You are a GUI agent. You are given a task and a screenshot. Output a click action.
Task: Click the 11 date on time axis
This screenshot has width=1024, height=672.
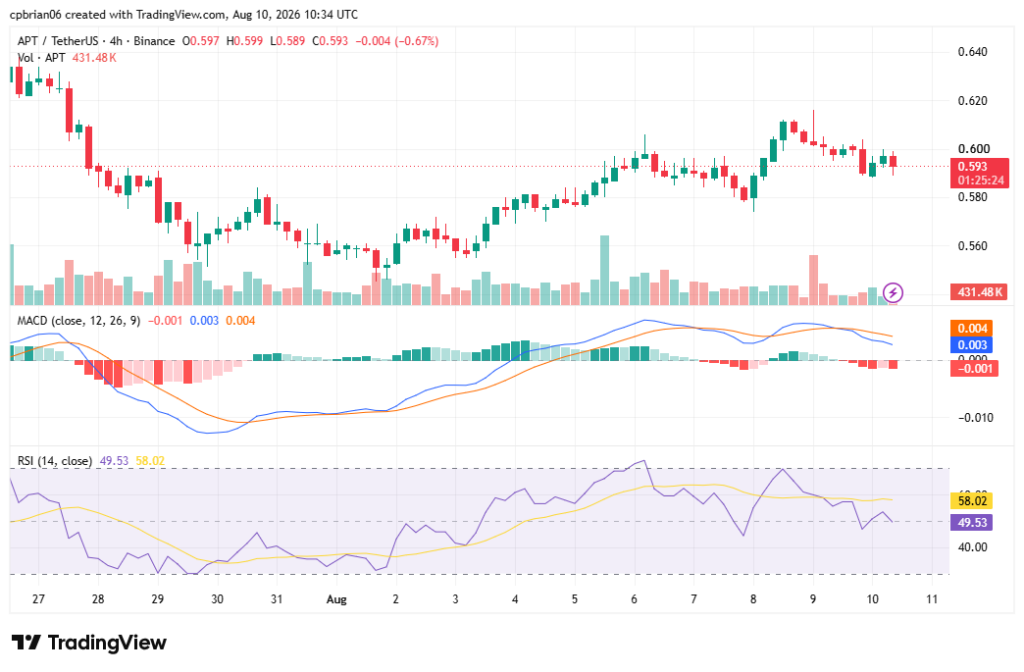point(932,600)
